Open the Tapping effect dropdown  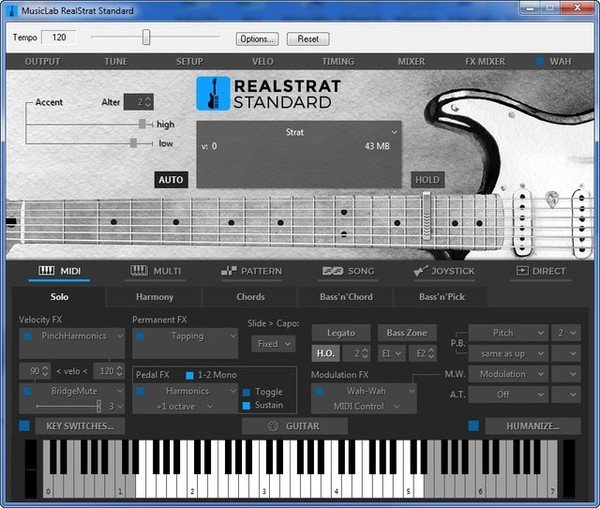click(233, 336)
